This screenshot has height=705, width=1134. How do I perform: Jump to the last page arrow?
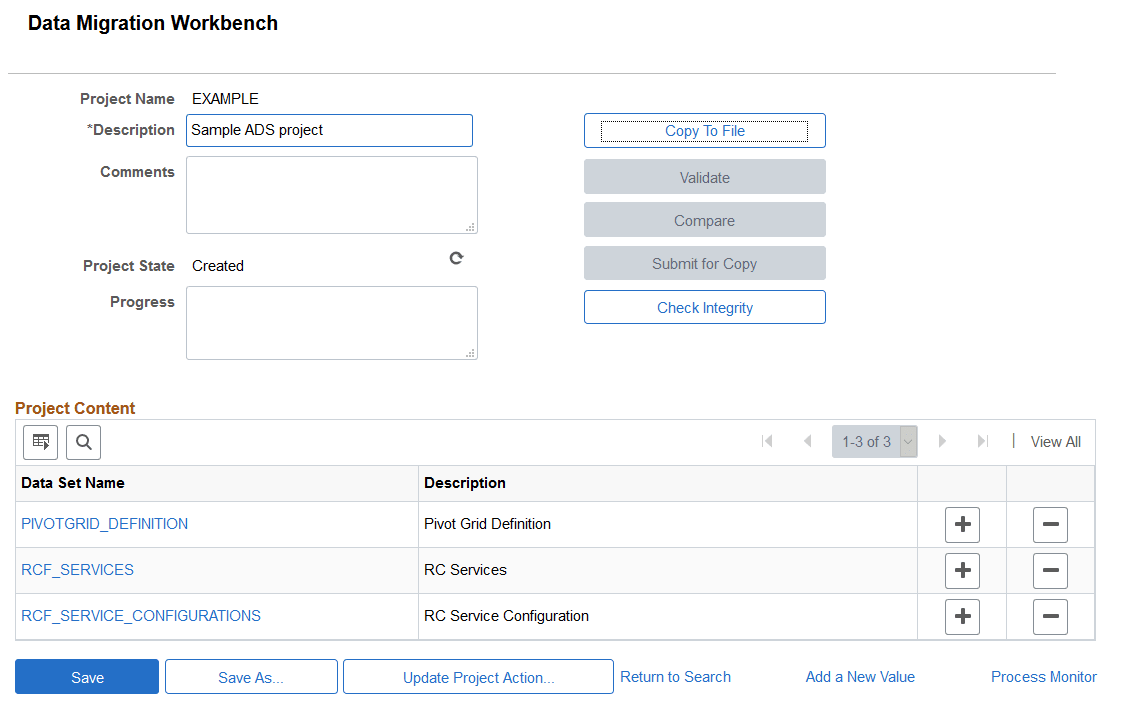982,441
